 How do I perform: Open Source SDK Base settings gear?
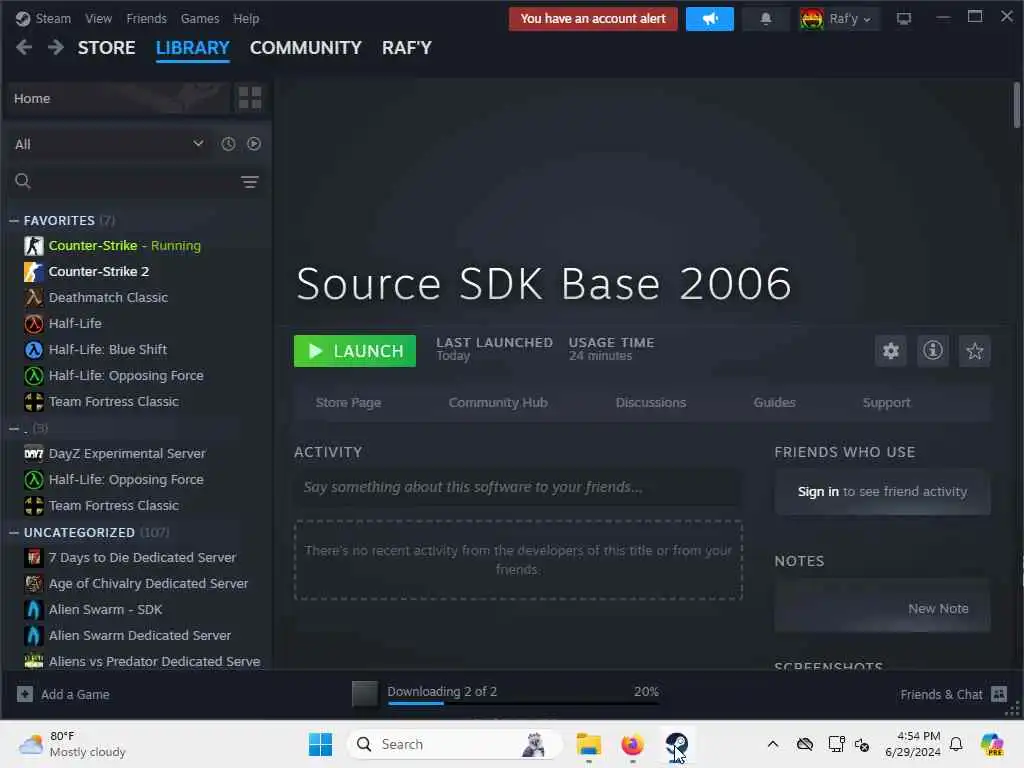pyautogui.click(x=891, y=351)
